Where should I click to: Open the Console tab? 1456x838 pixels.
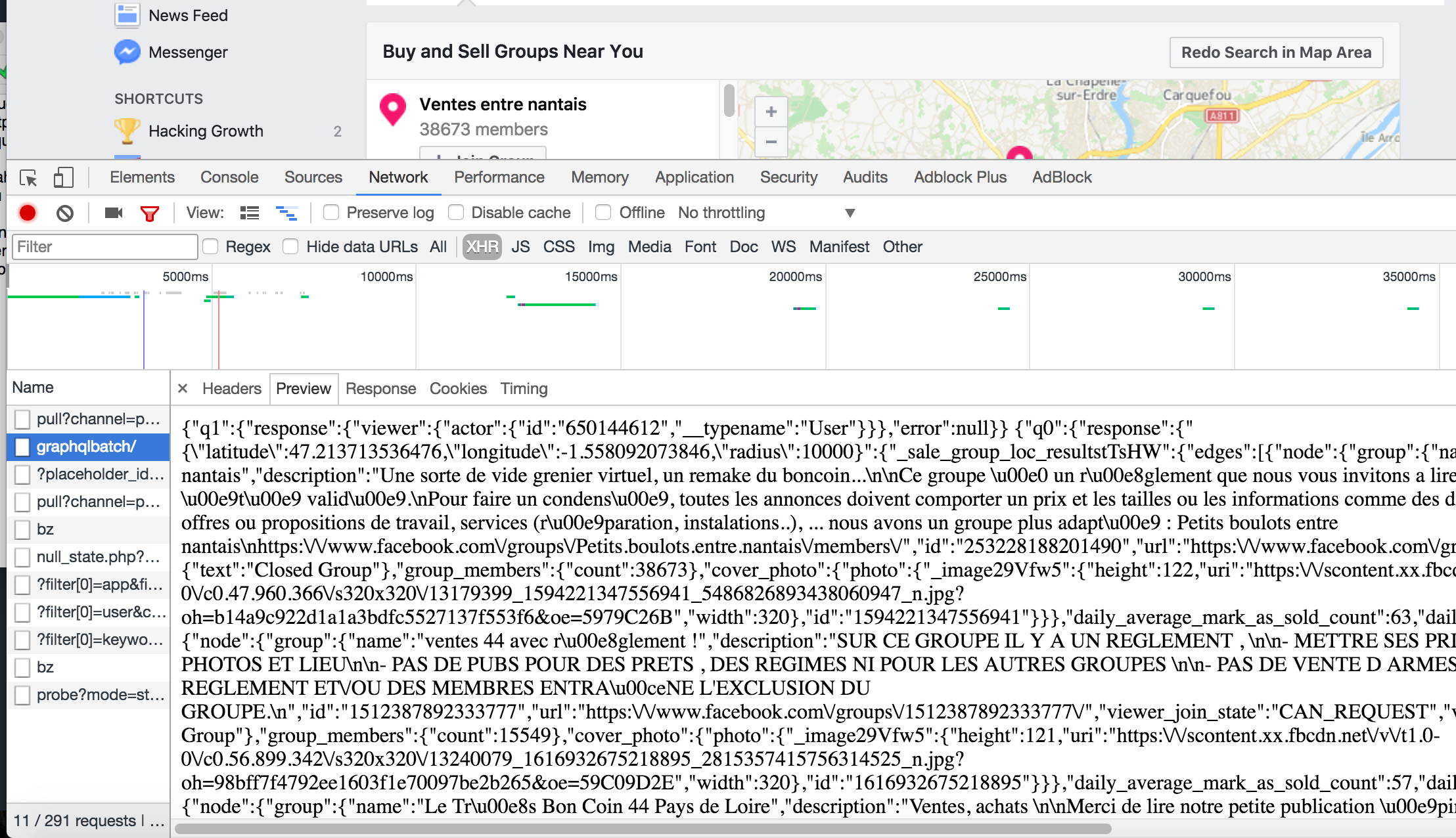point(229,177)
